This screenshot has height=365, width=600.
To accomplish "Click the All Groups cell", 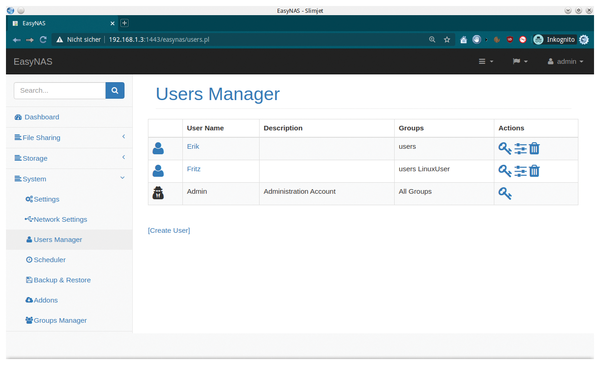I will click(x=444, y=193).
